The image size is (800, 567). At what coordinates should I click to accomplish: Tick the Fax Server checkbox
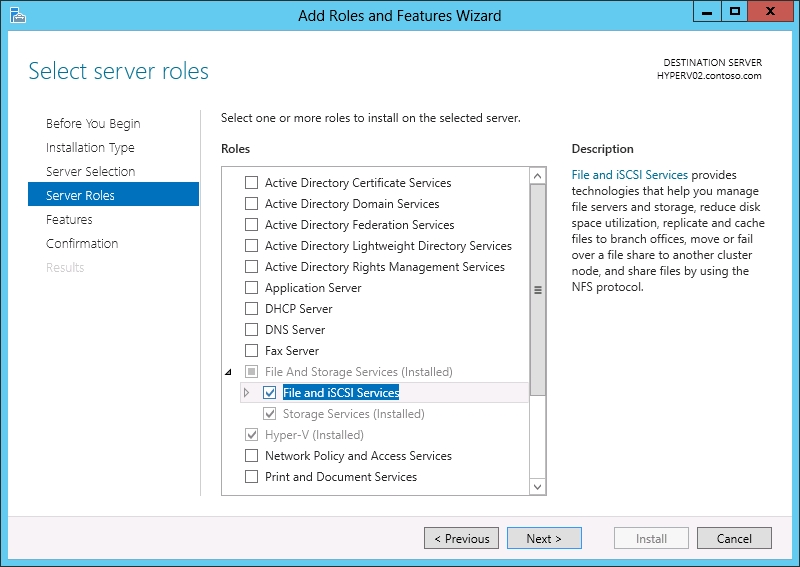[x=252, y=351]
